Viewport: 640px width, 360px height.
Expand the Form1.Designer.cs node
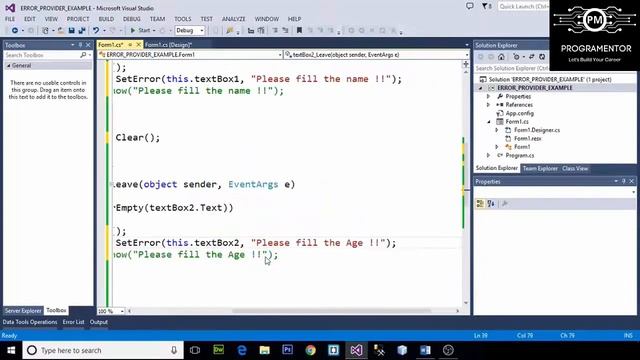pyautogui.click(x=497, y=130)
